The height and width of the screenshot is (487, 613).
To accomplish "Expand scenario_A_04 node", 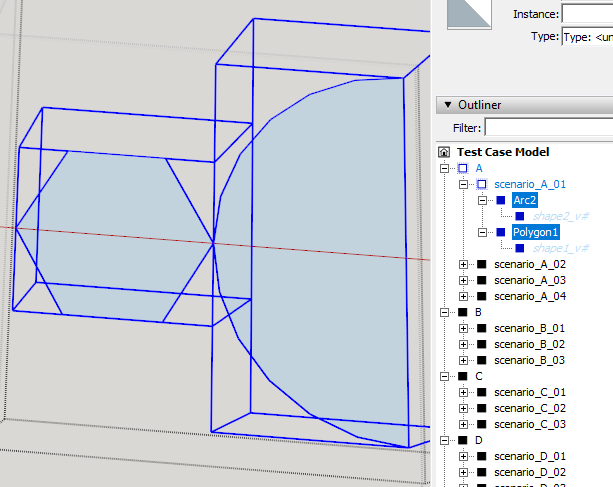I will pyautogui.click(x=464, y=297).
